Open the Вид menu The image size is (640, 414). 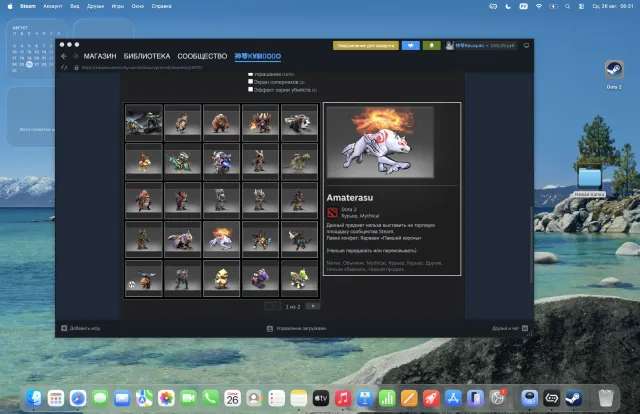(75, 6)
